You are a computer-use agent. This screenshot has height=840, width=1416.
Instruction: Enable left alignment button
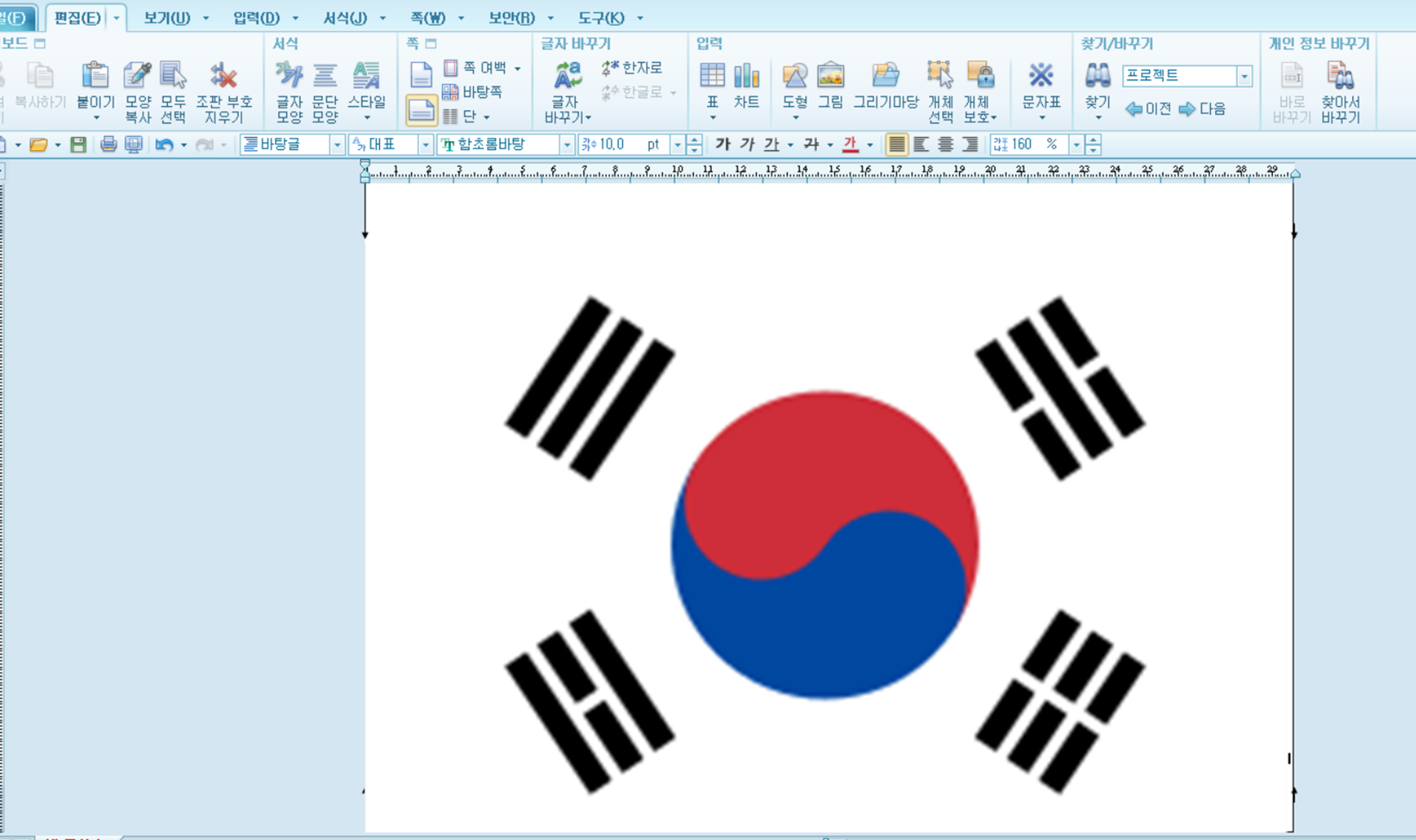coord(921,145)
